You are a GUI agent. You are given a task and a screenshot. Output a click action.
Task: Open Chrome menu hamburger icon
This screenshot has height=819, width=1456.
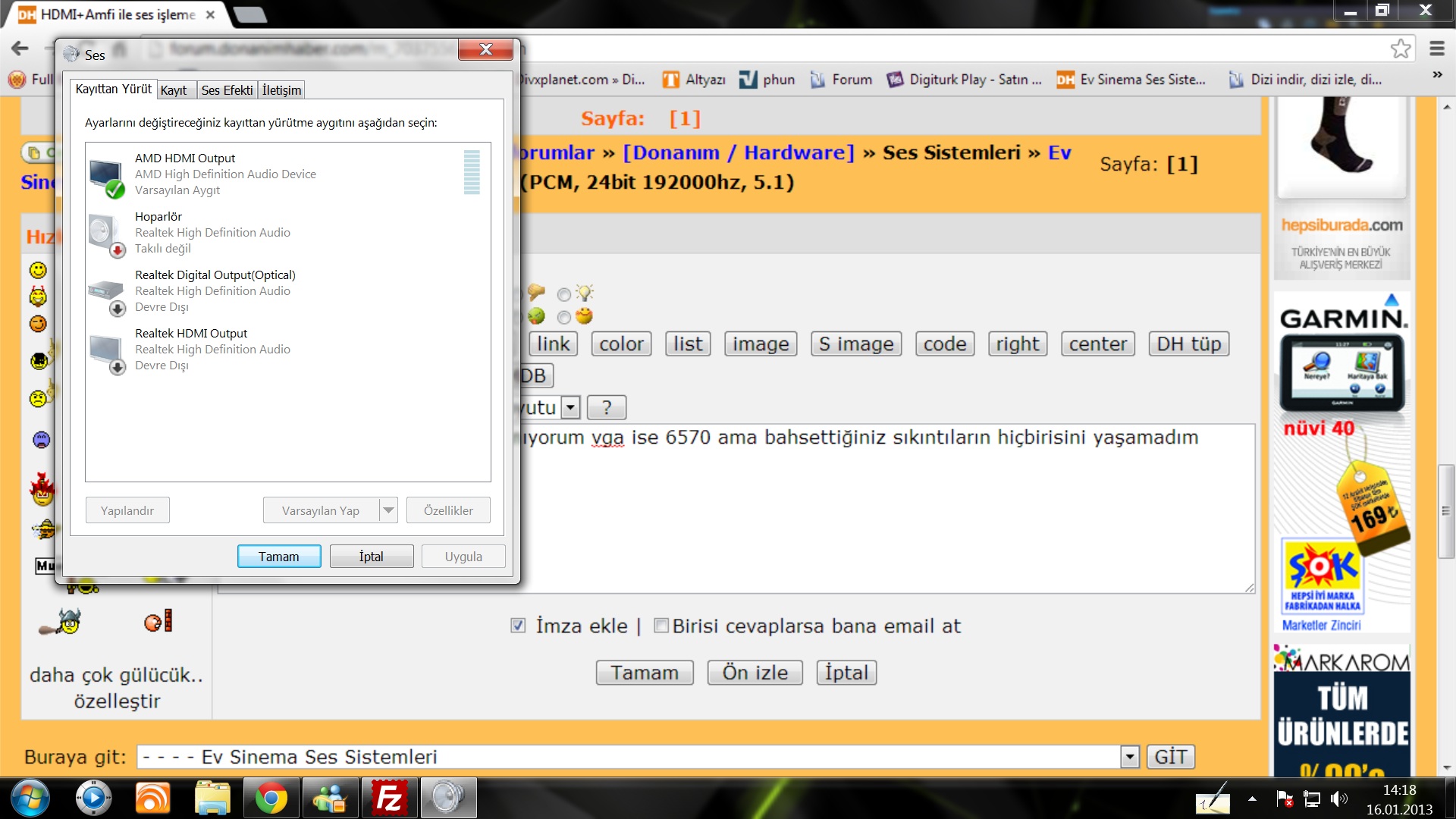(1436, 49)
